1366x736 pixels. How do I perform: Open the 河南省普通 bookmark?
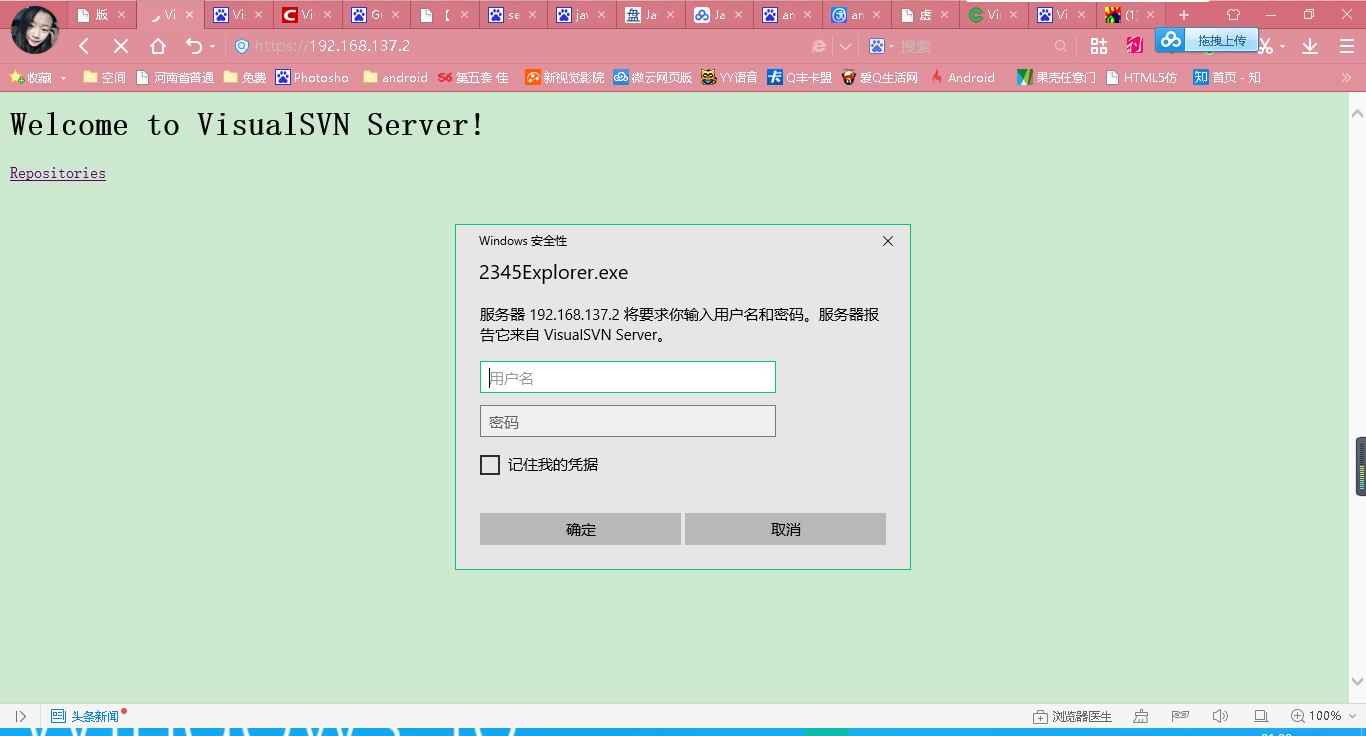coord(175,77)
